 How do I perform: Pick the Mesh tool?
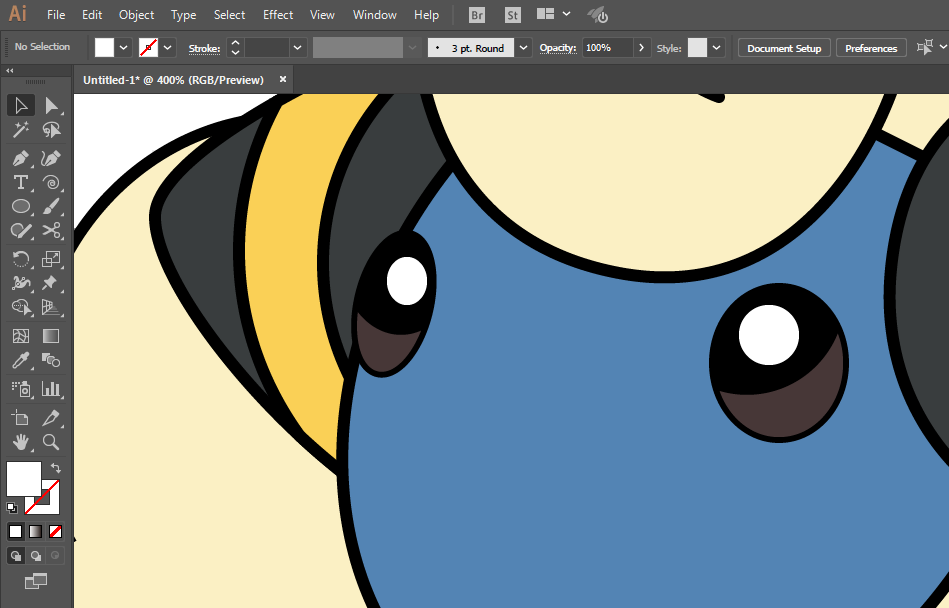coord(21,336)
